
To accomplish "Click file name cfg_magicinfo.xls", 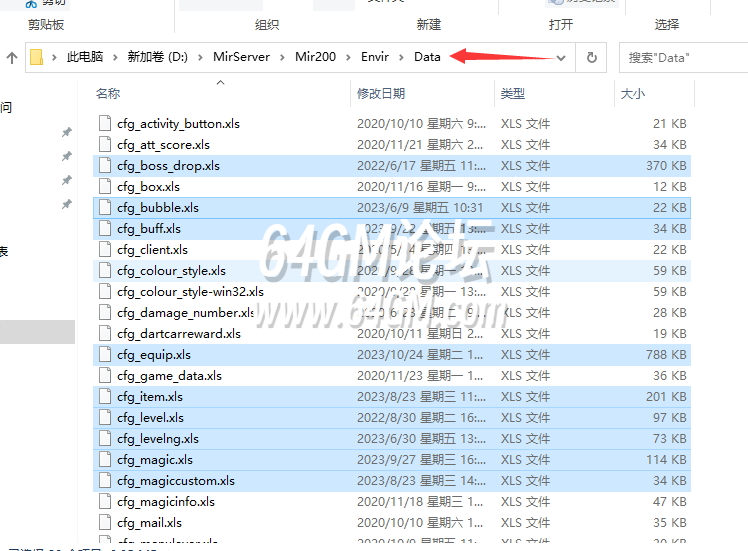I will pos(166,502).
